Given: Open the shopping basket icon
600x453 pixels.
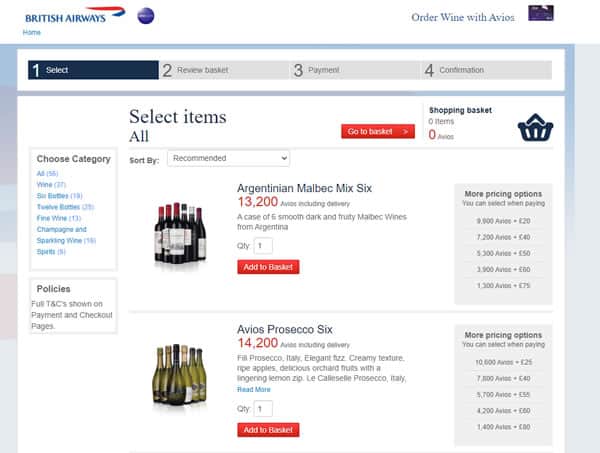Looking at the screenshot, I should pyautogui.click(x=535, y=127).
